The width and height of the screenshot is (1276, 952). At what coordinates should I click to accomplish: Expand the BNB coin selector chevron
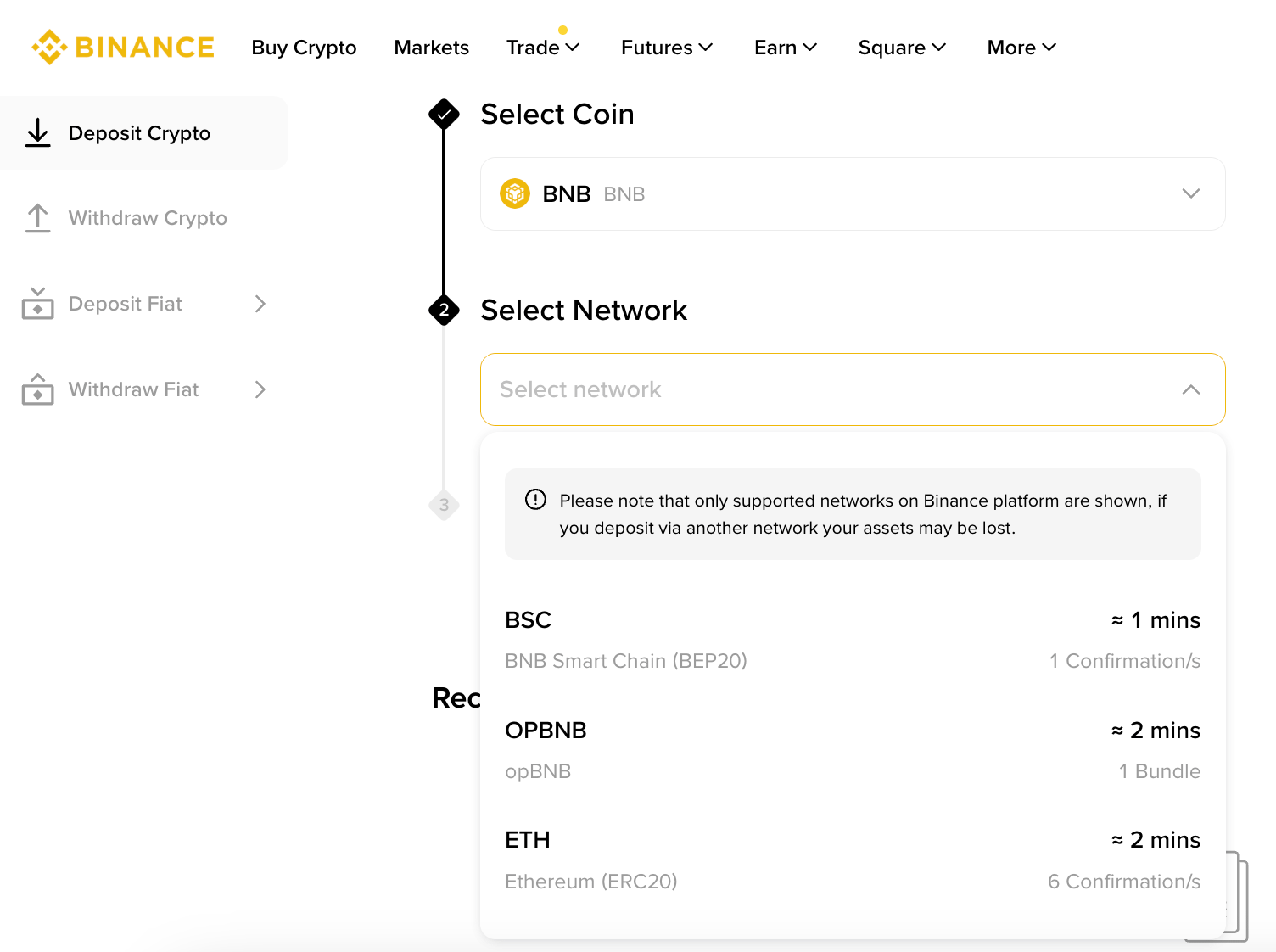[1191, 193]
